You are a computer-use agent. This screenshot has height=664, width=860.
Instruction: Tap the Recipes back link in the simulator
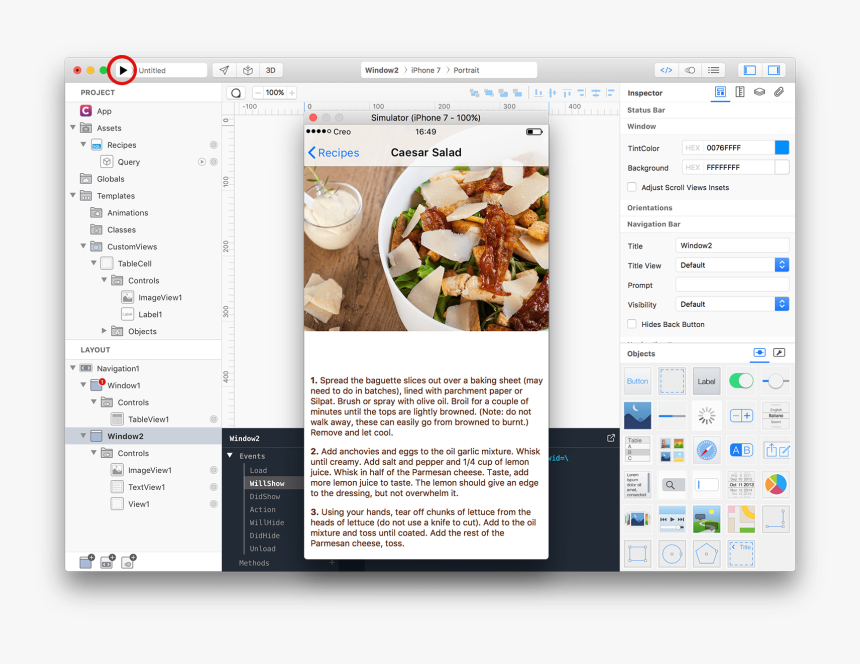click(335, 152)
